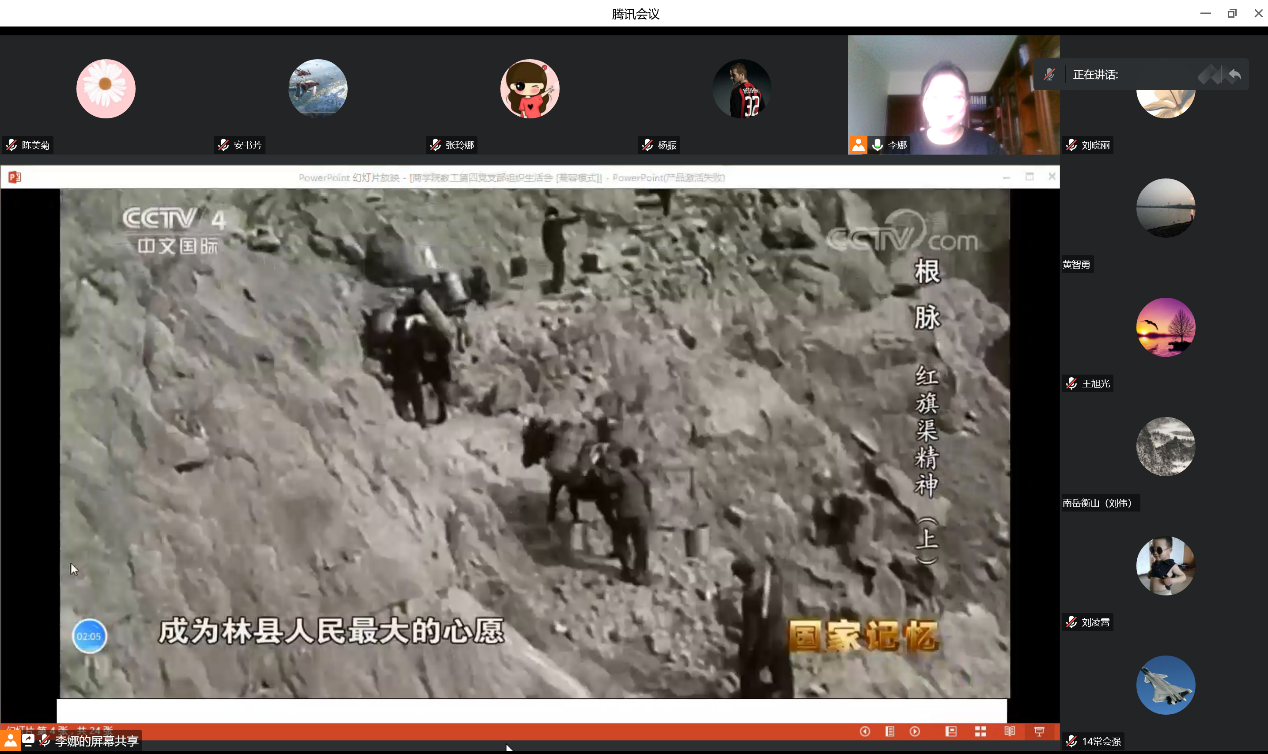Screen dimensions: 1268x754
Task: Select the fighter jet avatar participant
Action: [x=1166, y=685]
